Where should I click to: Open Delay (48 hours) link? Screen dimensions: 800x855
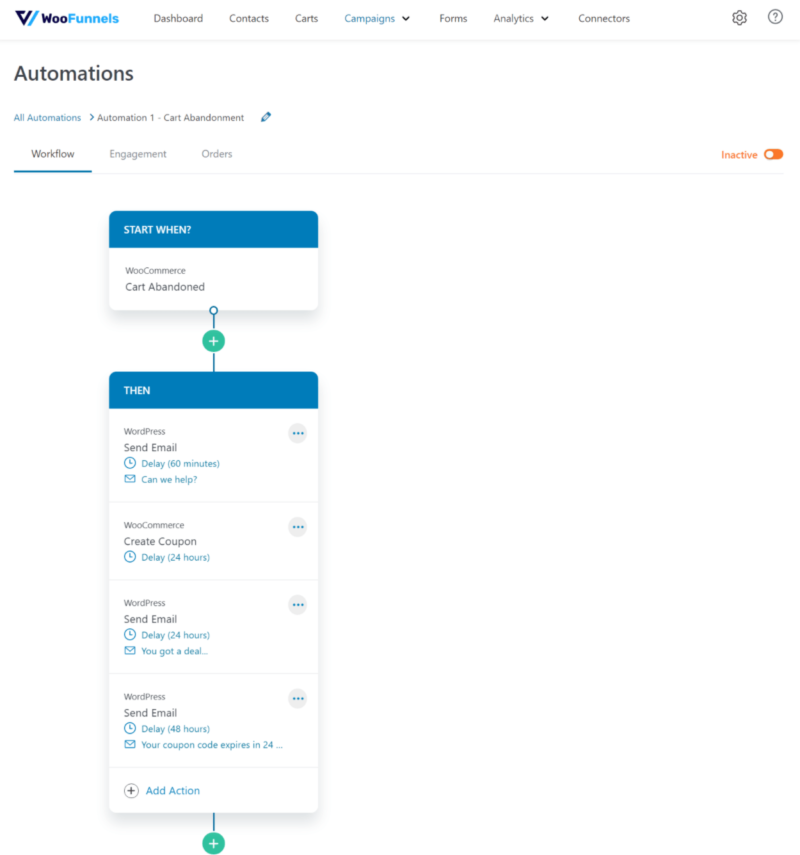(x=176, y=729)
